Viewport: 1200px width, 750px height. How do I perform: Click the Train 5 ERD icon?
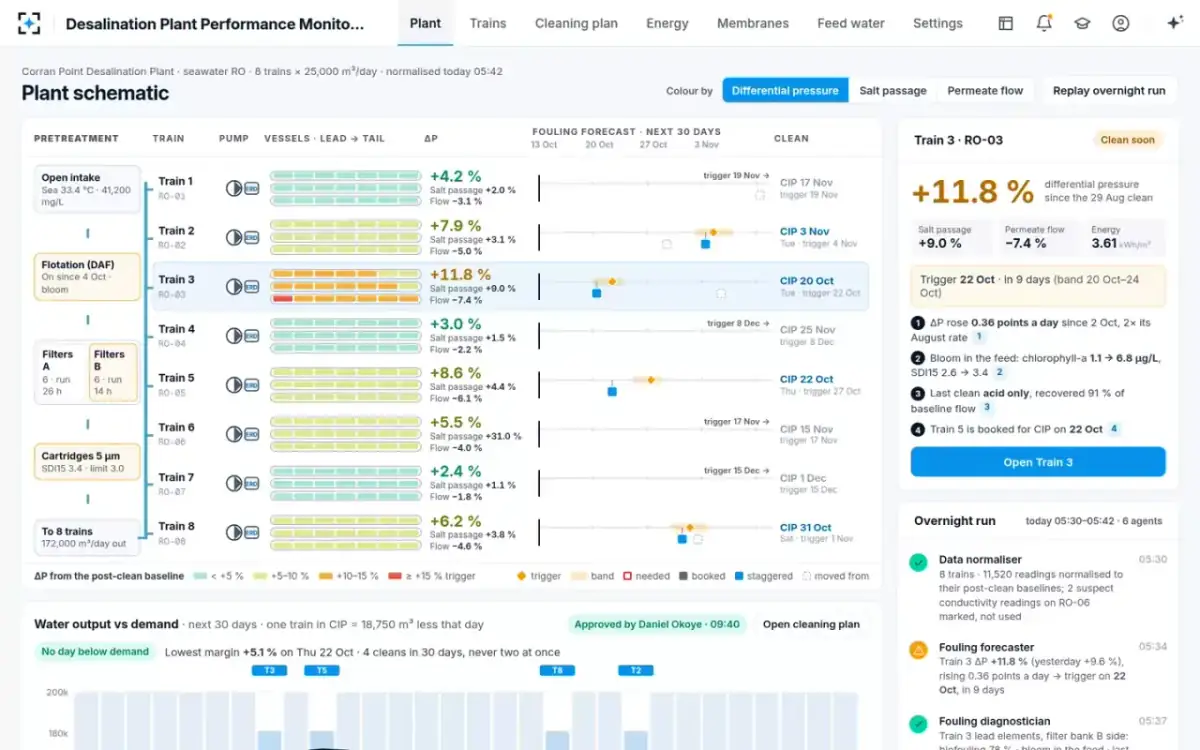tap(251, 385)
